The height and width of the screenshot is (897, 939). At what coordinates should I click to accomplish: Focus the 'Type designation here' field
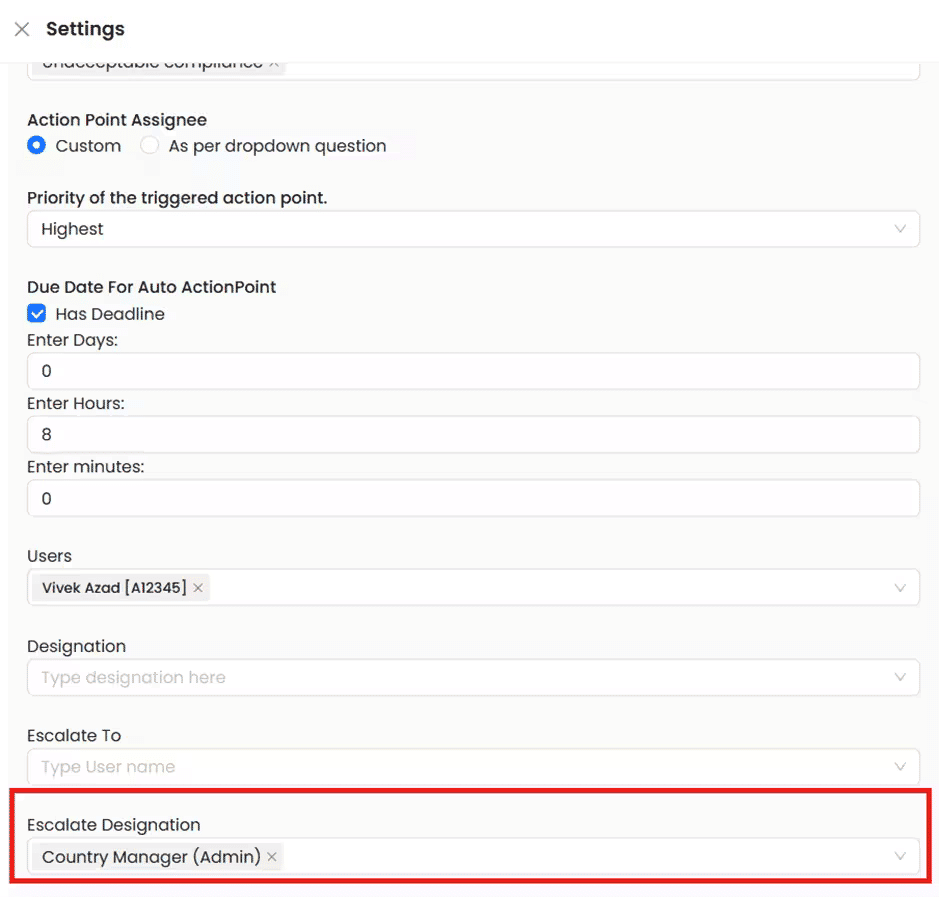click(x=450, y=678)
